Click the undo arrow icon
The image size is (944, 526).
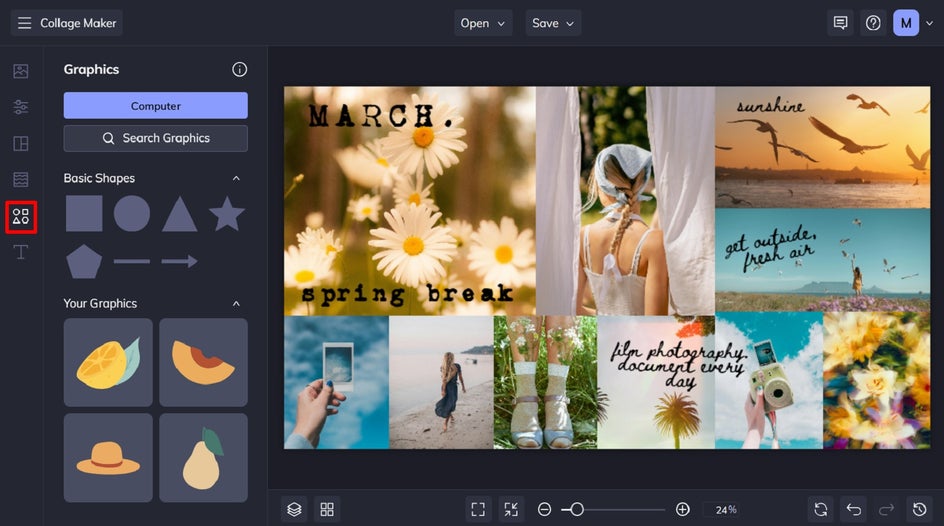pos(854,510)
